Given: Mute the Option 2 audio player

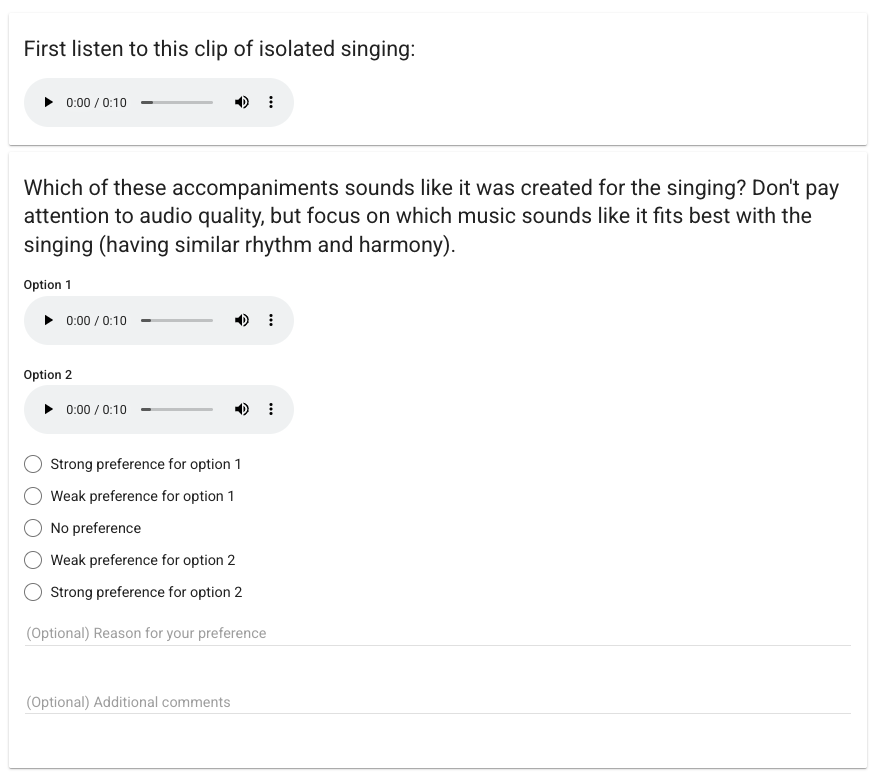Looking at the screenshot, I should pos(242,409).
